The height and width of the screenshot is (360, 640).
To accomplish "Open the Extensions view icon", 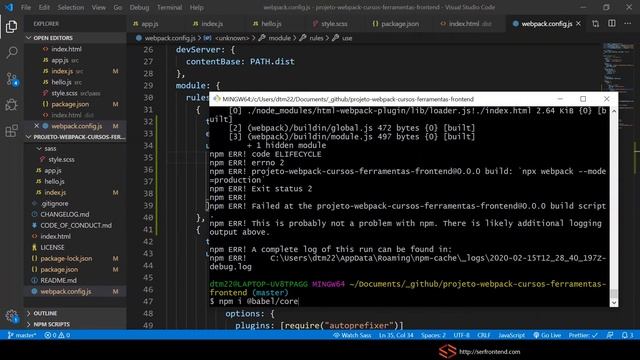I will [x=11, y=131].
